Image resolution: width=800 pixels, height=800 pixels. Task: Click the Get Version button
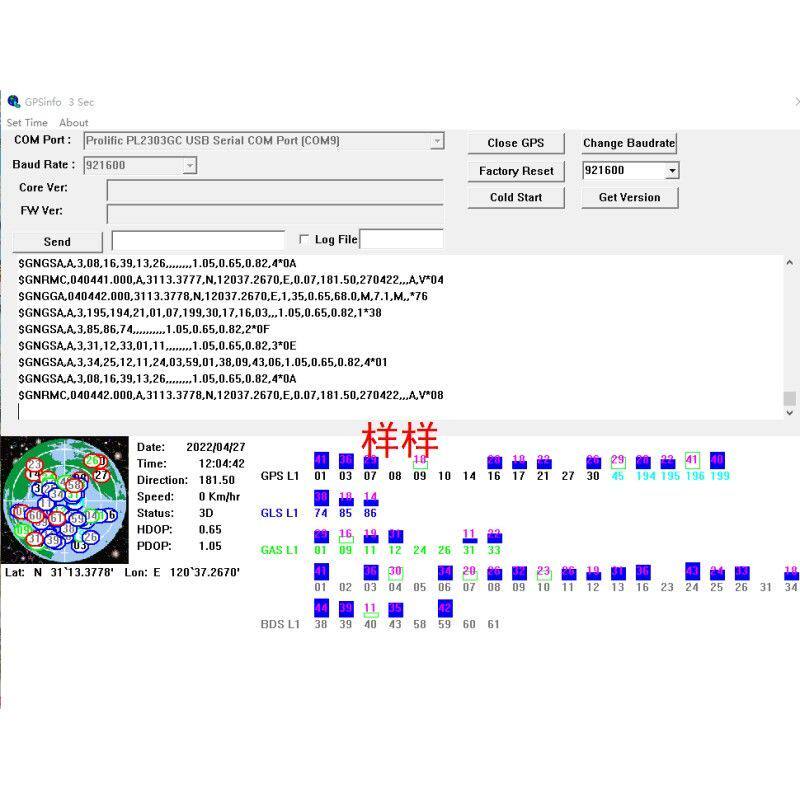pyautogui.click(x=630, y=197)
